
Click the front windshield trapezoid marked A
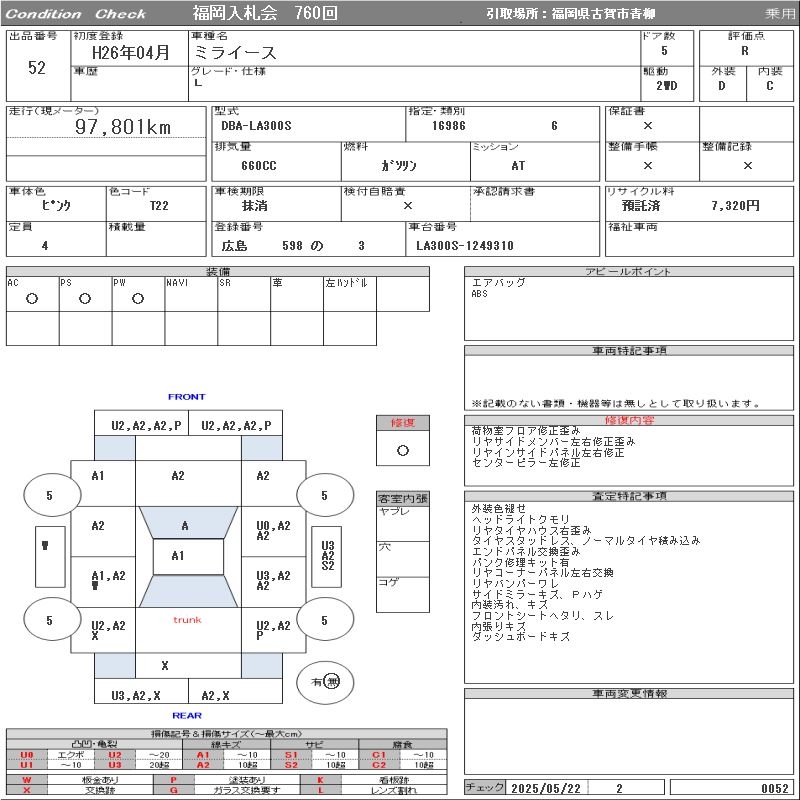pyautogui.click(x=187, y=524)
